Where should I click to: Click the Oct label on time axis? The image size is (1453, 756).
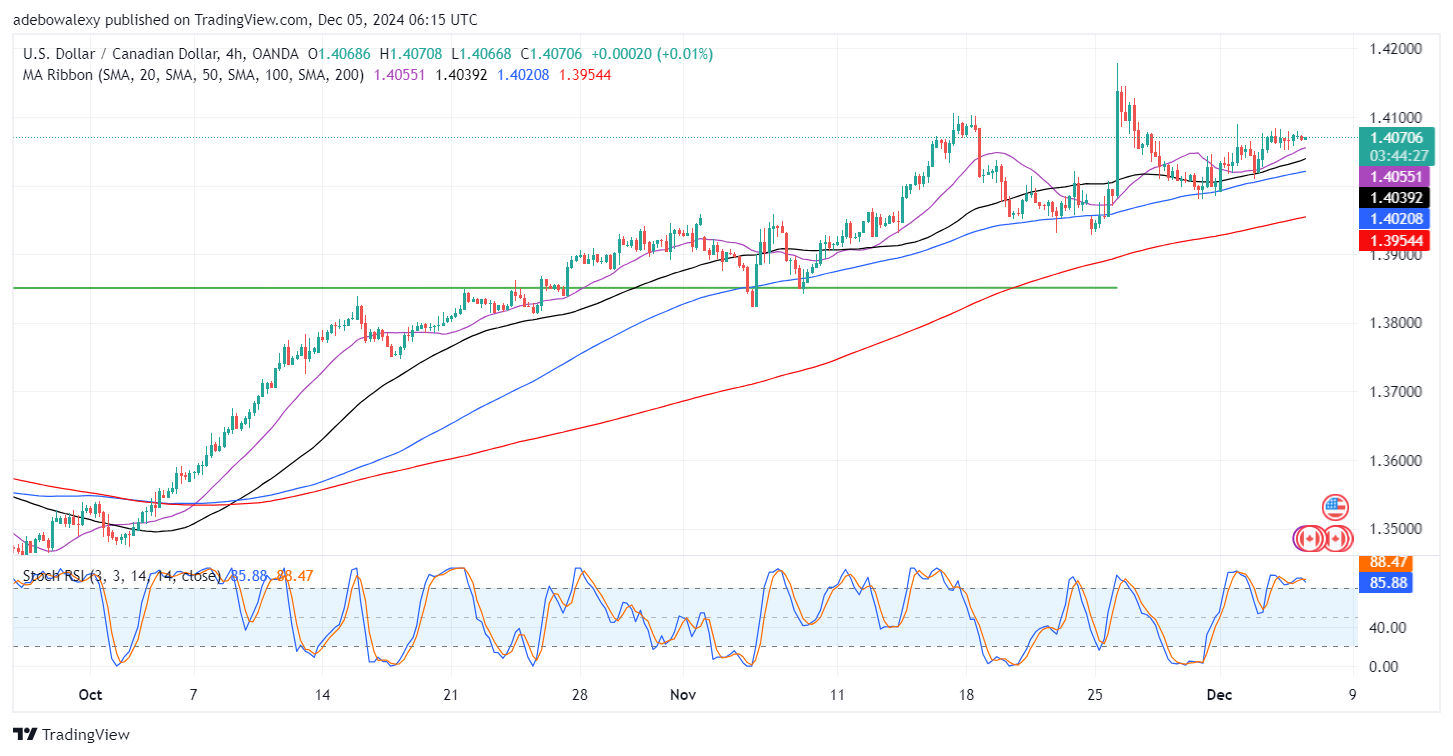(x=90, y=695)
